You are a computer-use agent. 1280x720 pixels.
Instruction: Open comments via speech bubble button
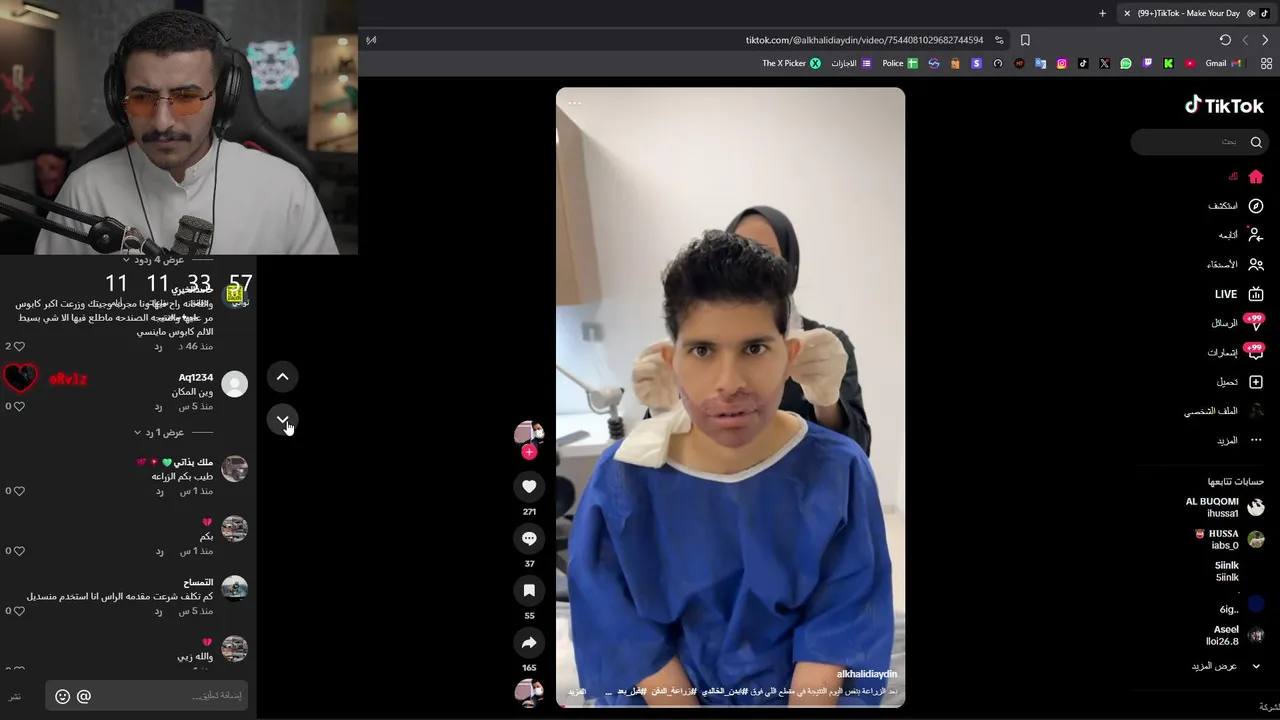click(529, 538)
